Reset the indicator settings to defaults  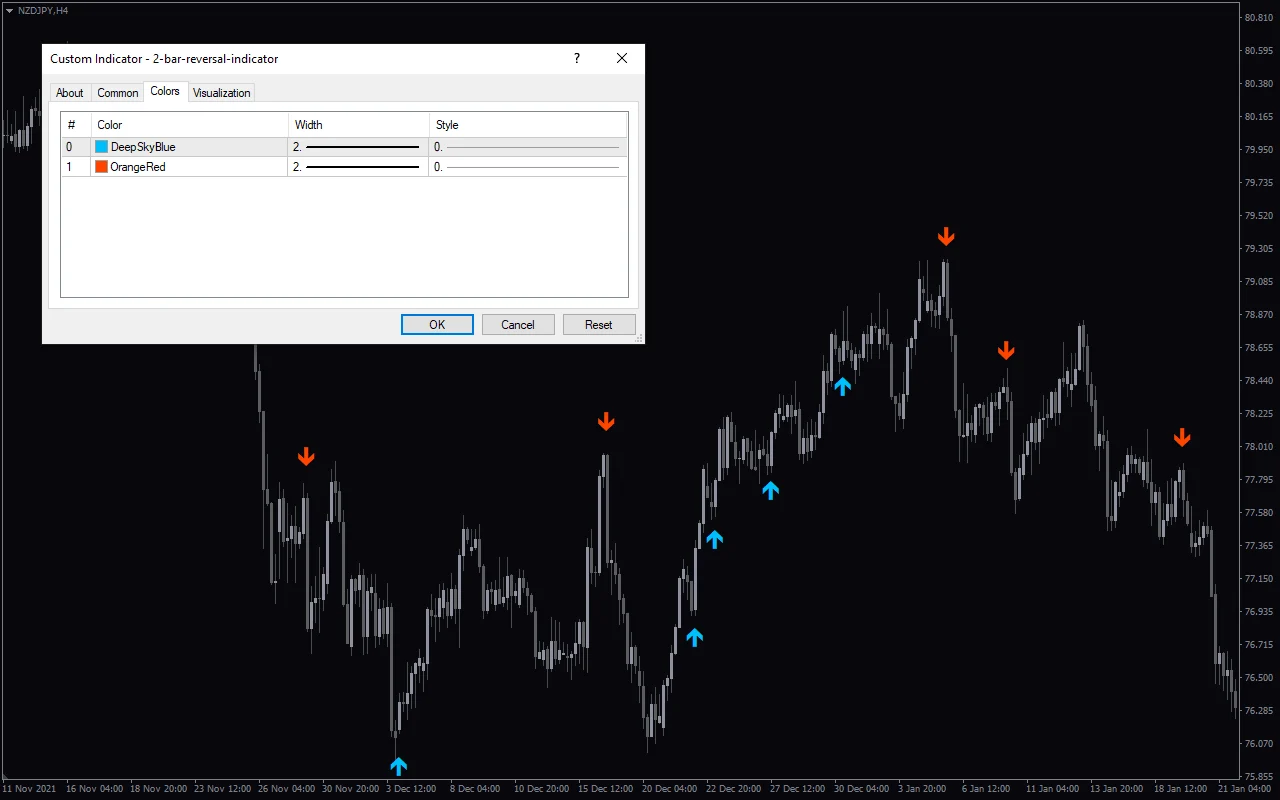[x=599, y=324]
